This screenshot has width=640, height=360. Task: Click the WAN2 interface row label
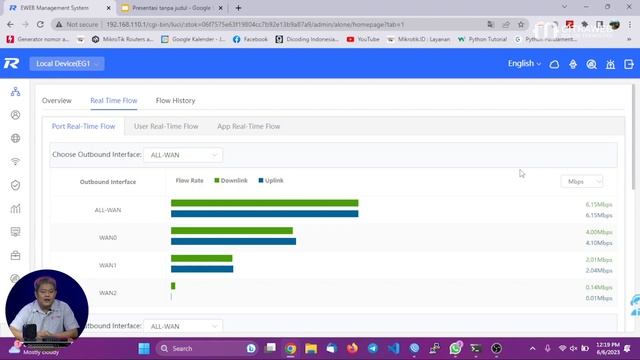pyautogui.click(x=108, y=293)
